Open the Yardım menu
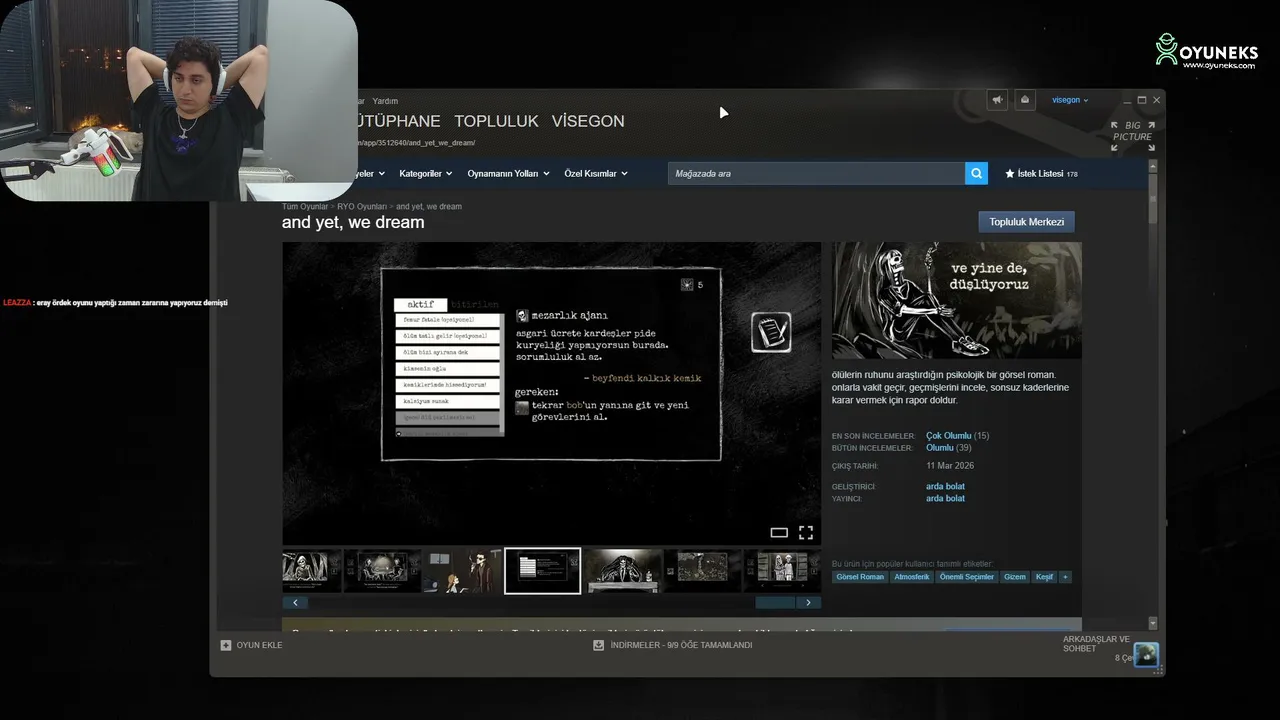The image size is (1280, 720). (x=385, y=101)
